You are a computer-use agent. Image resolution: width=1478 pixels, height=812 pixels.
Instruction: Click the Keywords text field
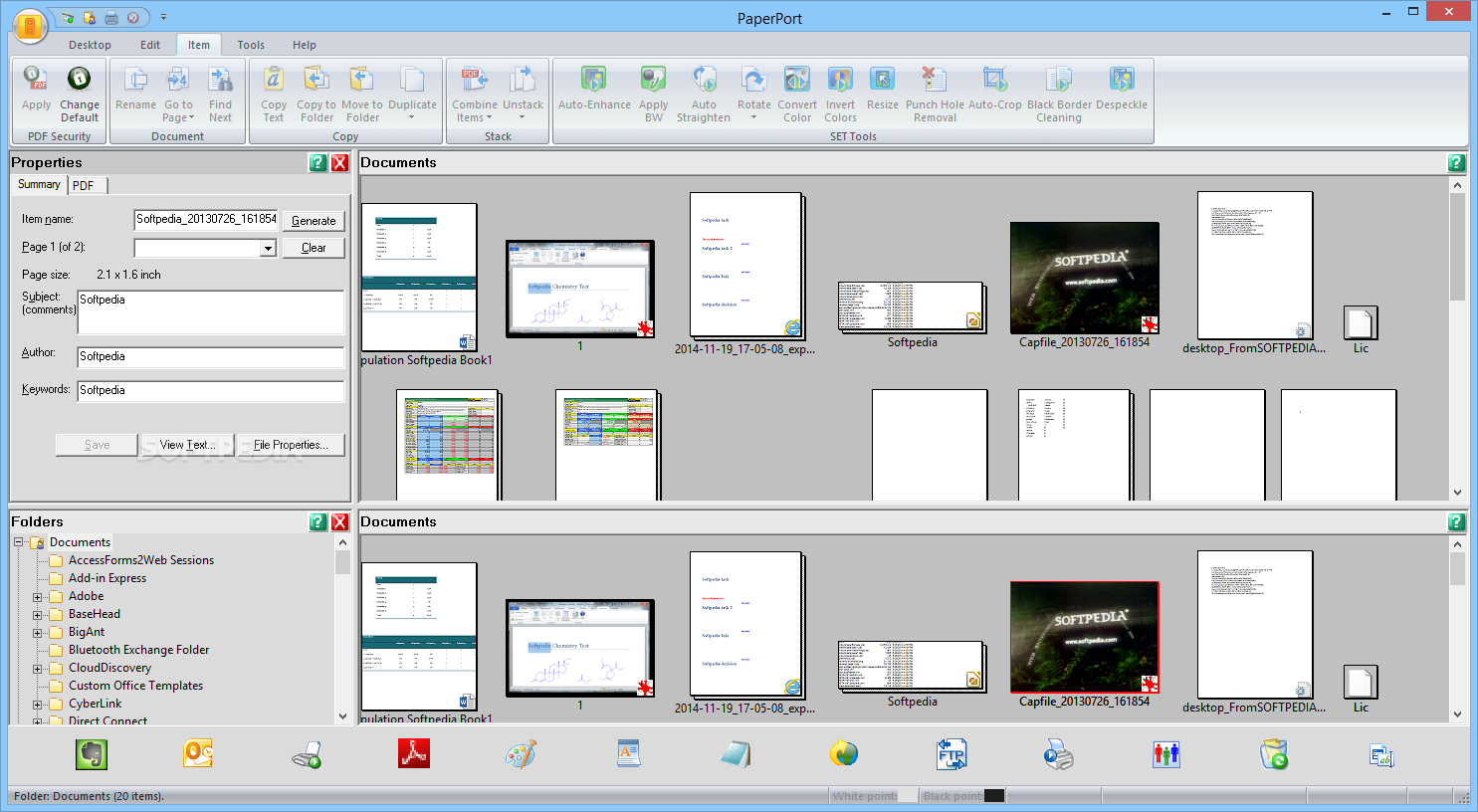tap(211, 390)
